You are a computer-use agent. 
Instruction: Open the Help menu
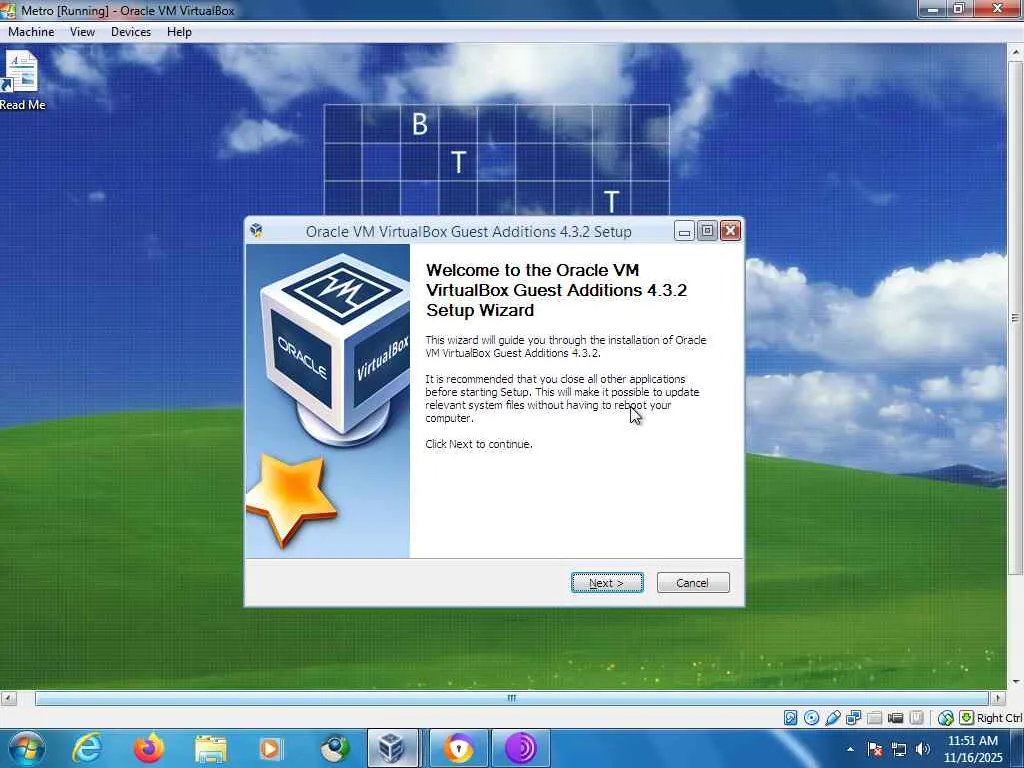click(179, 32)
